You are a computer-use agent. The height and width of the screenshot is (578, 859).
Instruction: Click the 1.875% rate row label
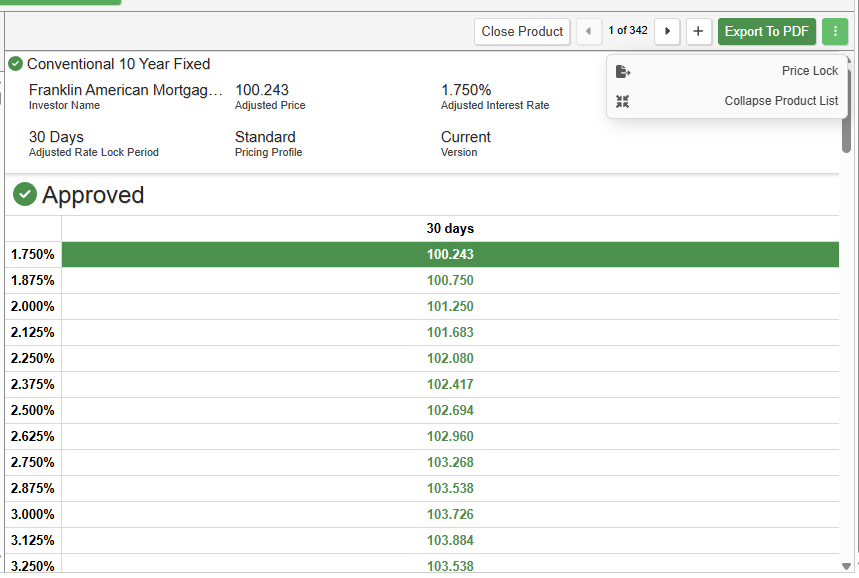[x=32, y=281]
